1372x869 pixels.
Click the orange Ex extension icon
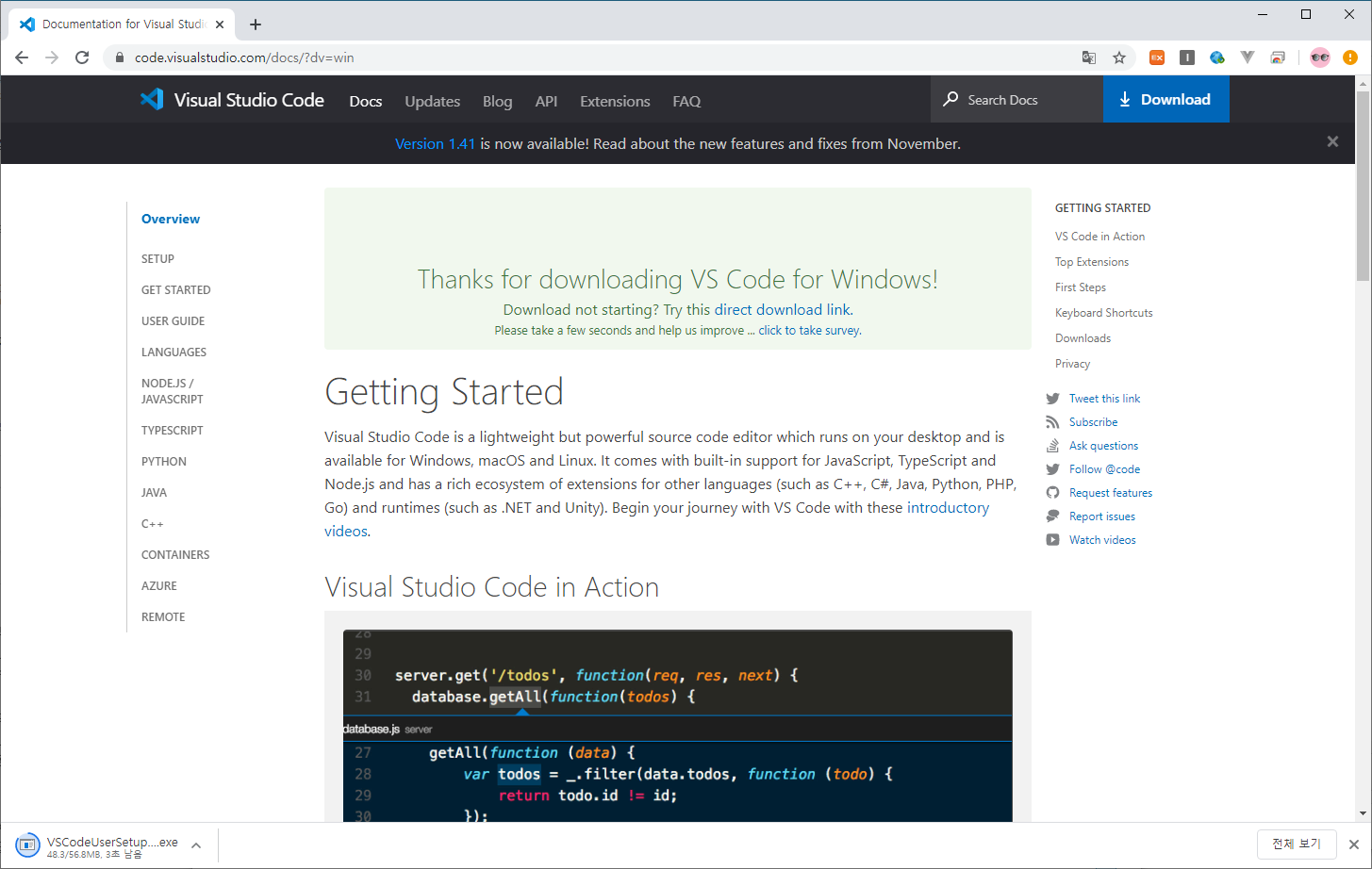(x=1157, y=57)
